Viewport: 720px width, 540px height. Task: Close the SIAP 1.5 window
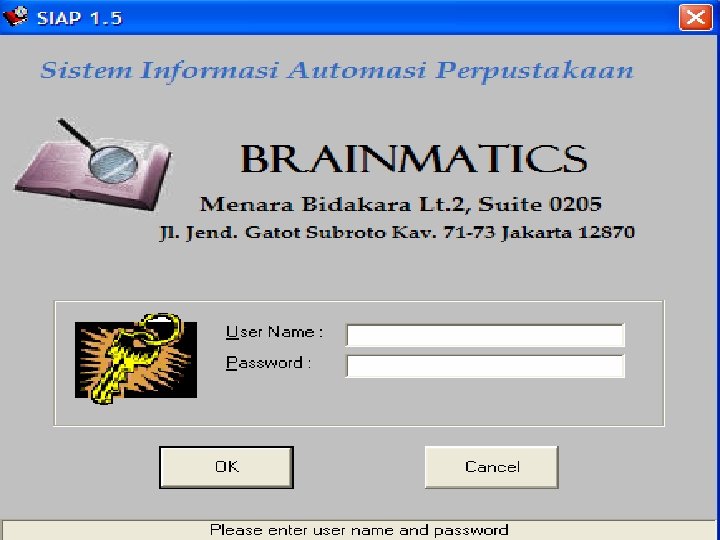[x=695, y=17]
